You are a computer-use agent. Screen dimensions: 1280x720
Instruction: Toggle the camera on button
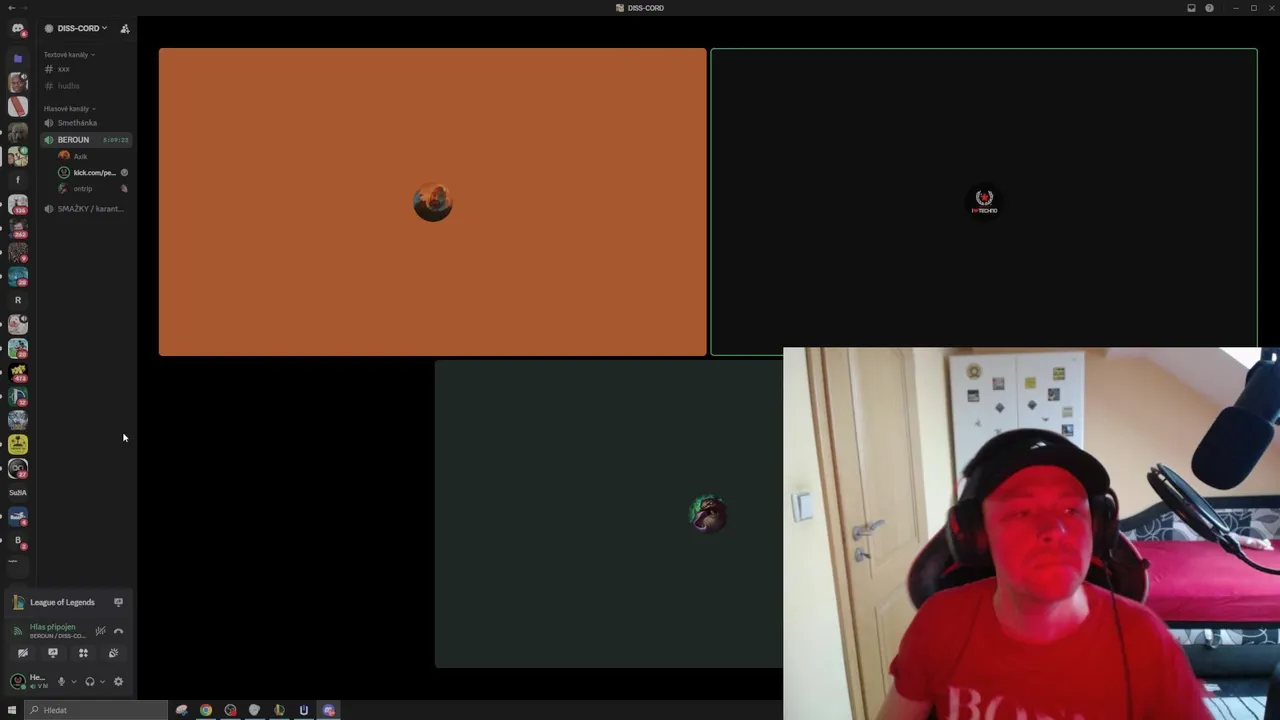click(x=23, y=653)
